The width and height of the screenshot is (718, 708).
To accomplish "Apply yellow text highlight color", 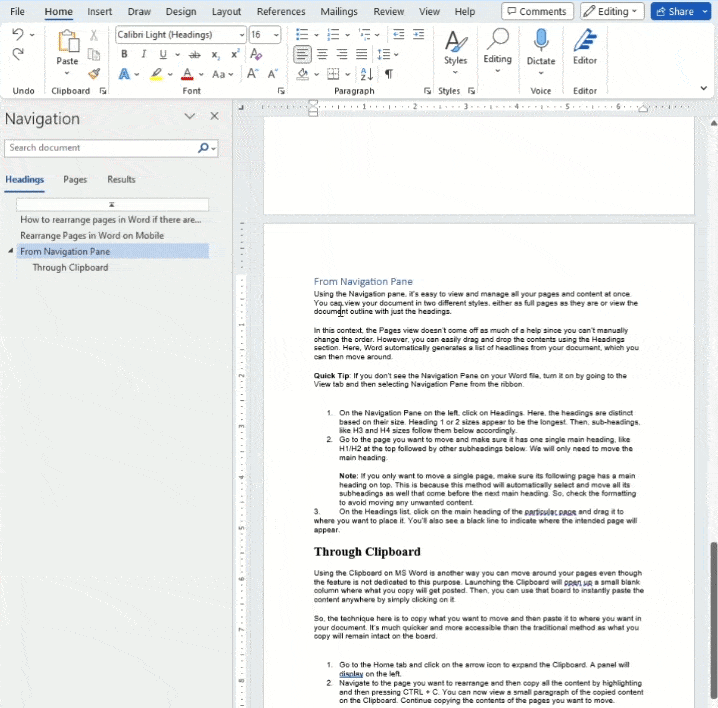I will pyautogui.click(x=156, y=74).
